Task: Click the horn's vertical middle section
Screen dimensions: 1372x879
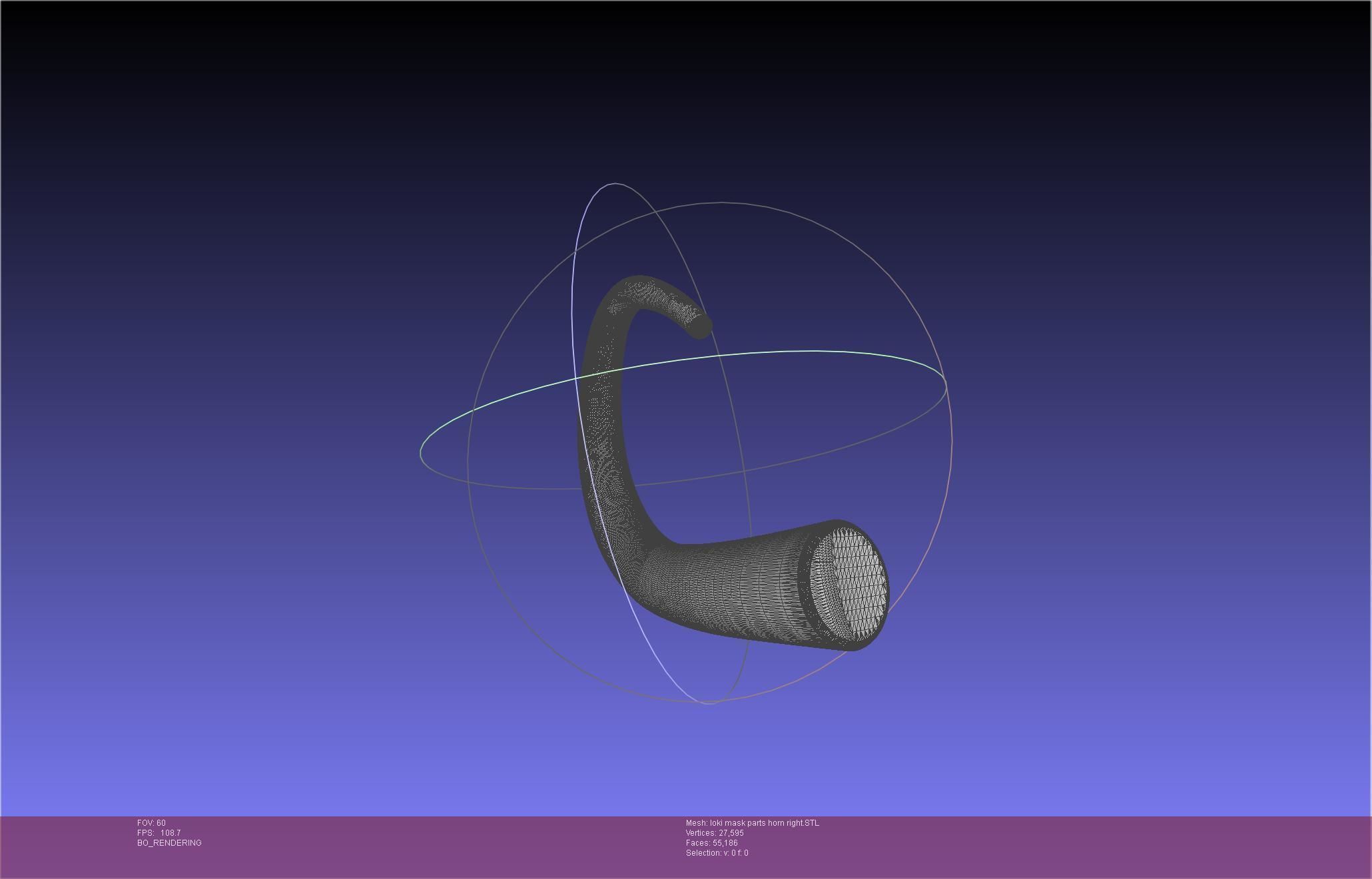Action: click(x=601, y=426)
